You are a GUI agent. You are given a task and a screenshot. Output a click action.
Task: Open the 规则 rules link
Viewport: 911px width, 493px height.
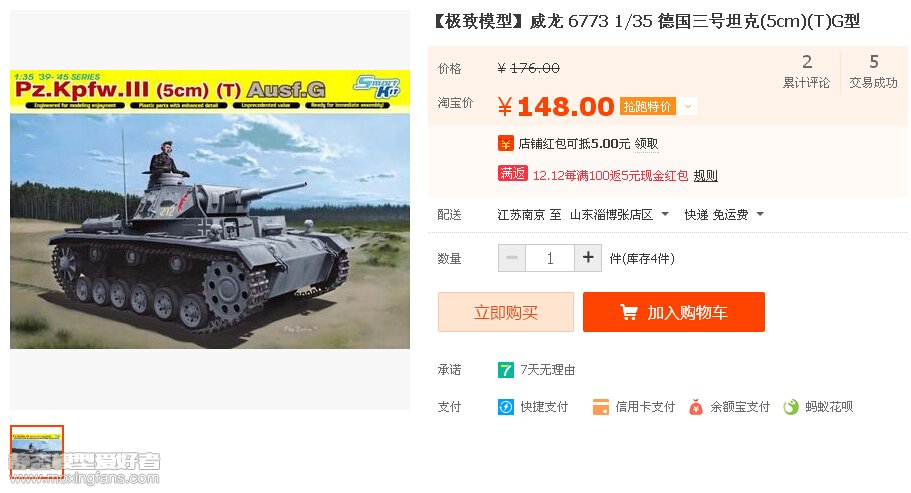click(705, 175)
